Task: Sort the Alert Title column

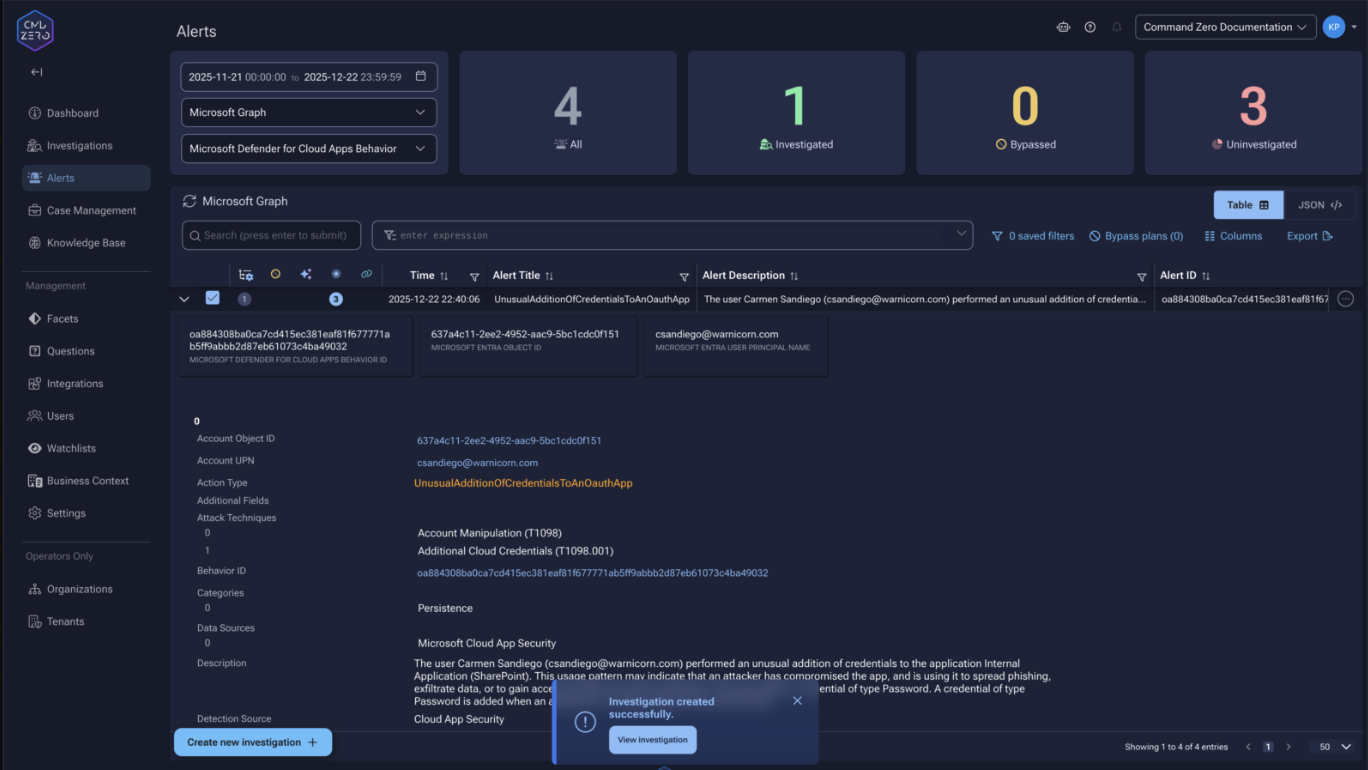Action: coord(549,276)
